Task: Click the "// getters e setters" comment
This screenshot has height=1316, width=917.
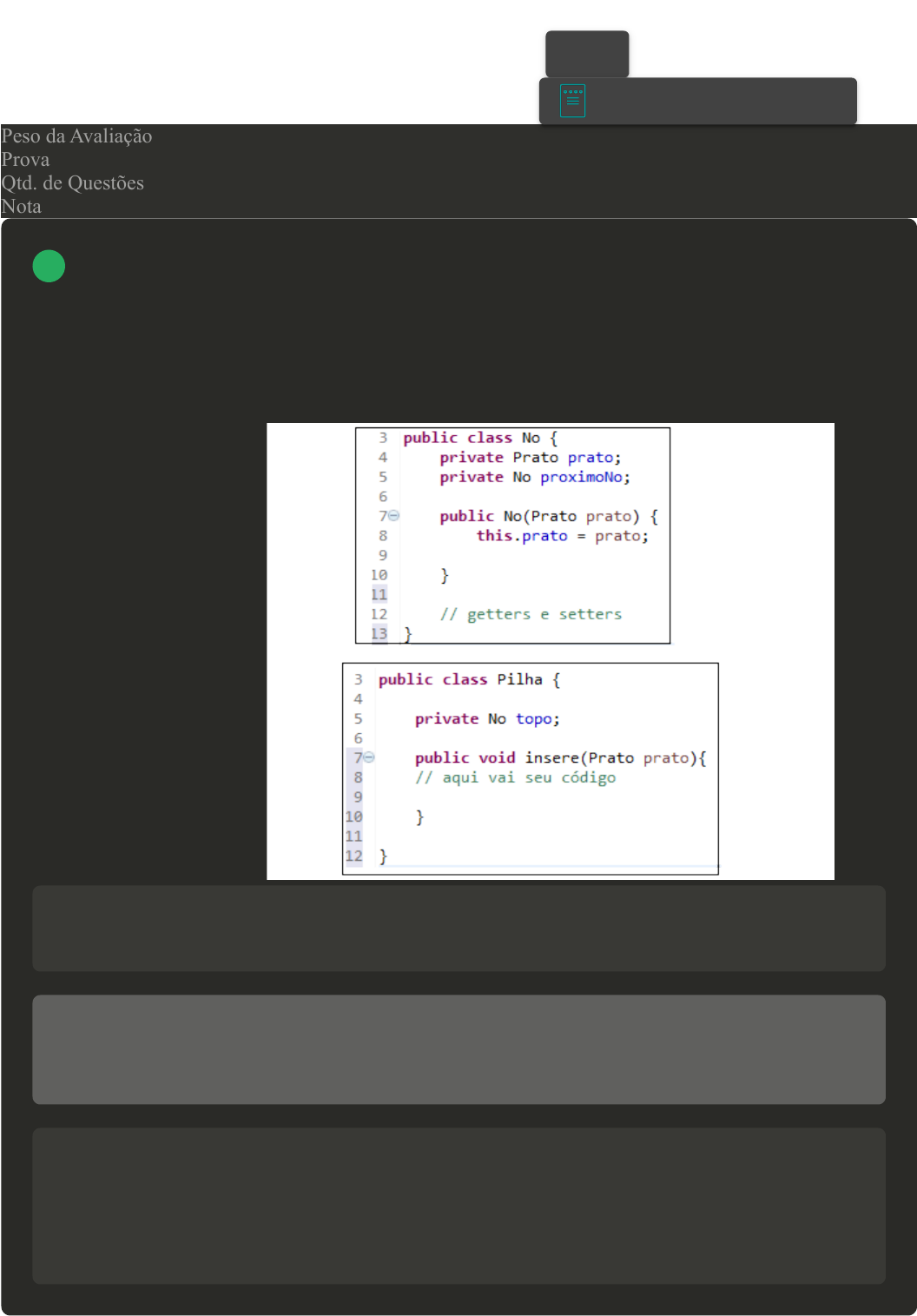Action: point(530,614)
